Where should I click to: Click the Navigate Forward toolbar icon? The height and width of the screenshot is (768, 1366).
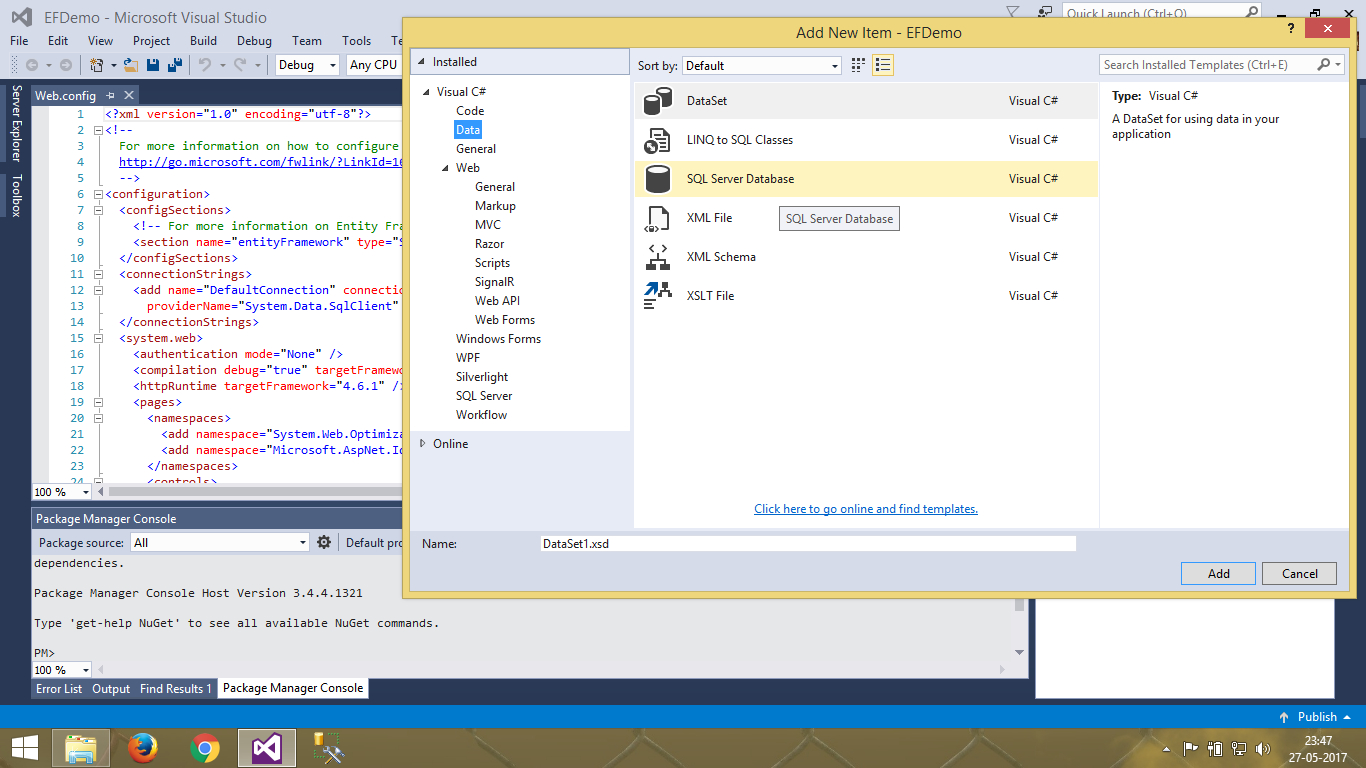pos(65,65)
